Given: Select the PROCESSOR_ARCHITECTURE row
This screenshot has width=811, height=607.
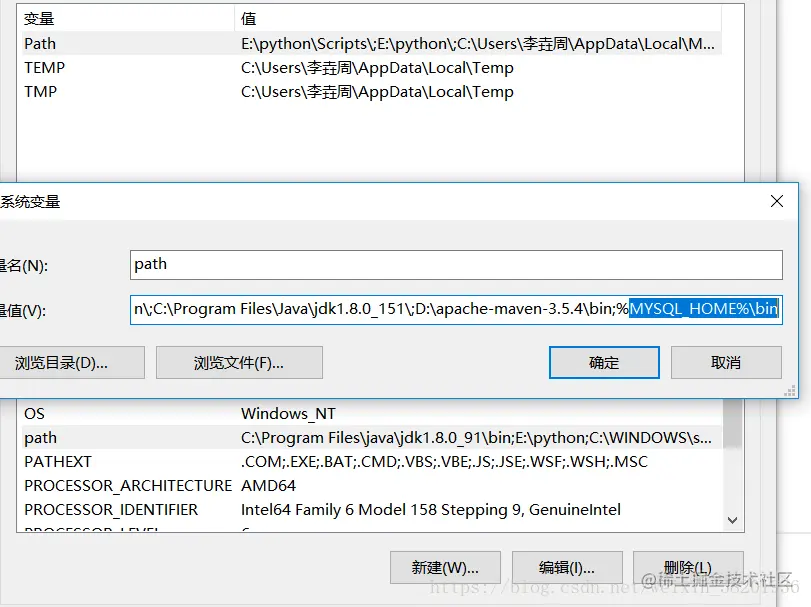Looking at the screenshot, I should (x=371, y=485).
